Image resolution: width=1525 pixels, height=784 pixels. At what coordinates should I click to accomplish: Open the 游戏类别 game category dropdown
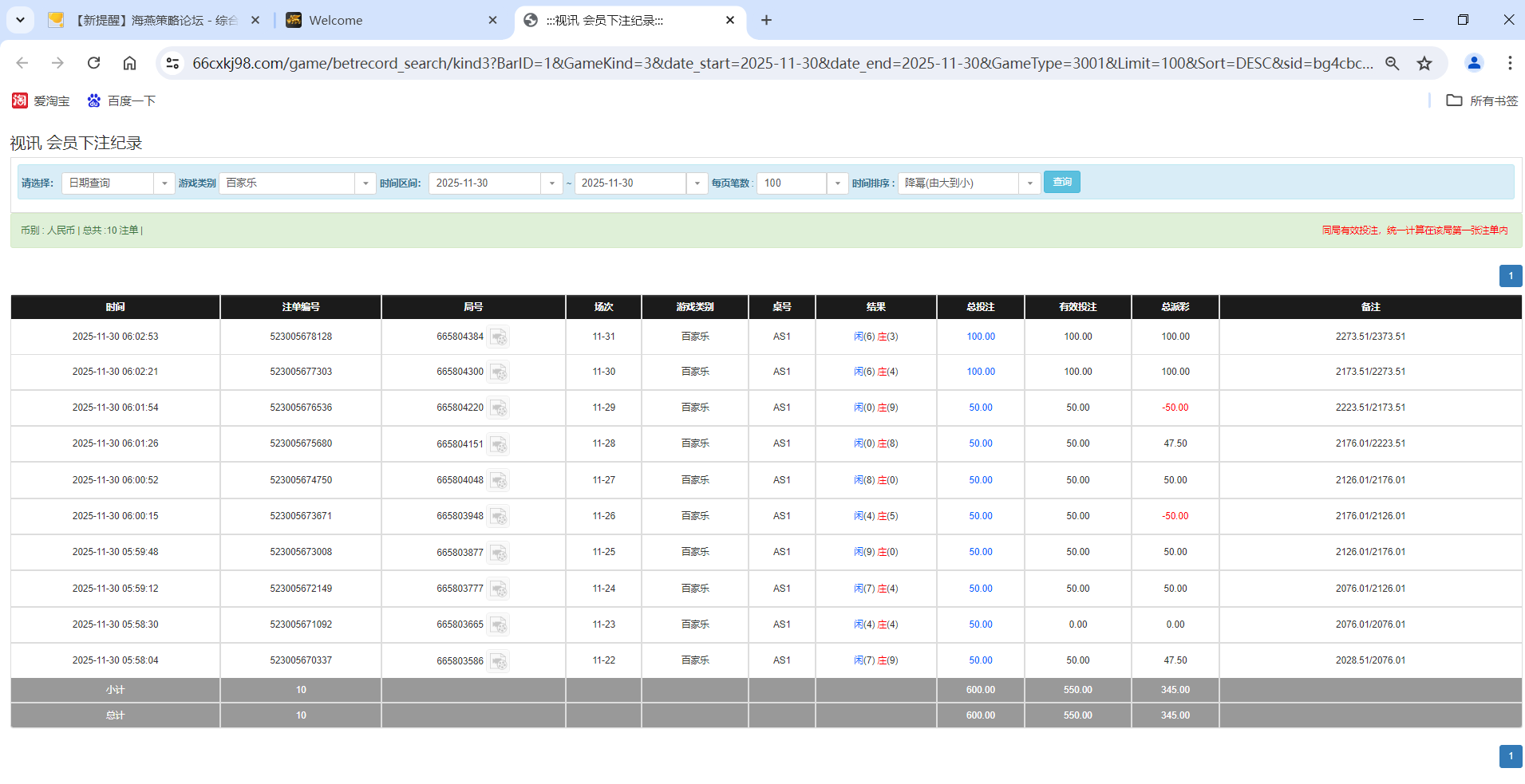coord(365,183)
